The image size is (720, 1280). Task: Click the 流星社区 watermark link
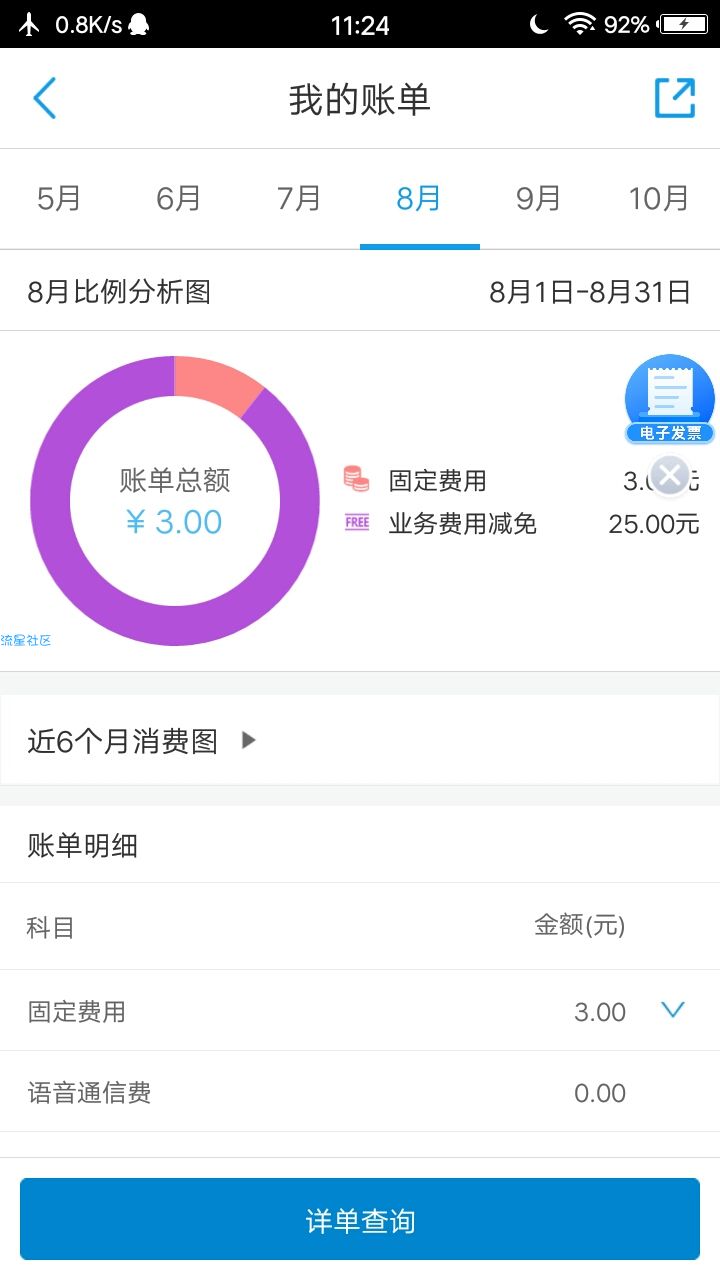coord(26,640)
